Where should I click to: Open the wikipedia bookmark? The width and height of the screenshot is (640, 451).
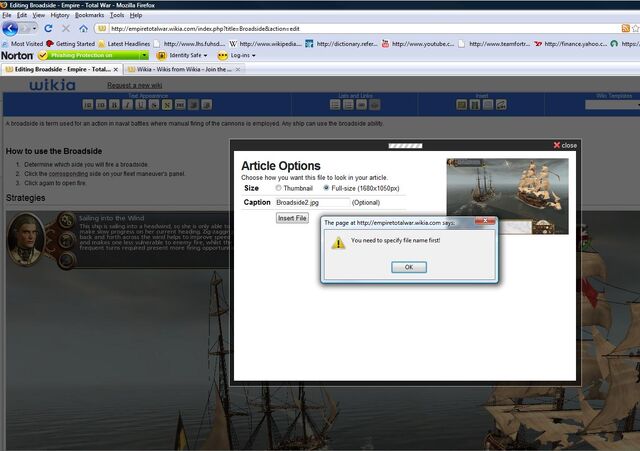pyautogui.click(x=265, y=44)
